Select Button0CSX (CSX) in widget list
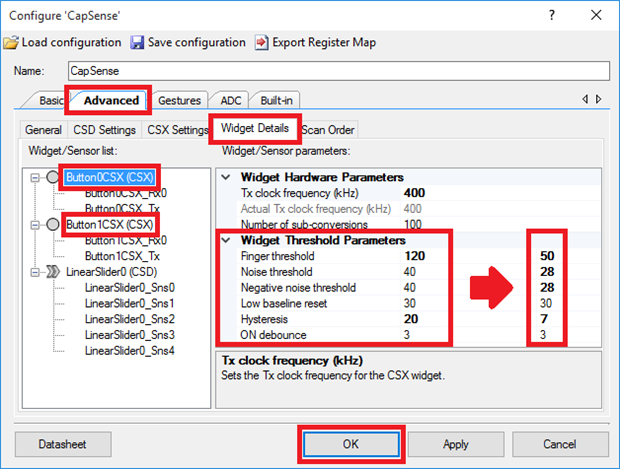The width and height of the screenshot is (620, 469). click(110, 177)
